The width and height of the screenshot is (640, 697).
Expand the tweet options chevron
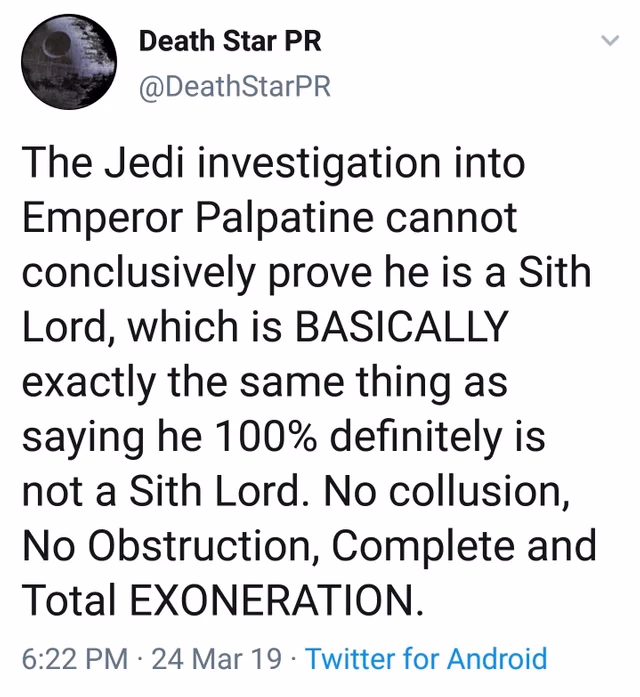[610, 41]
